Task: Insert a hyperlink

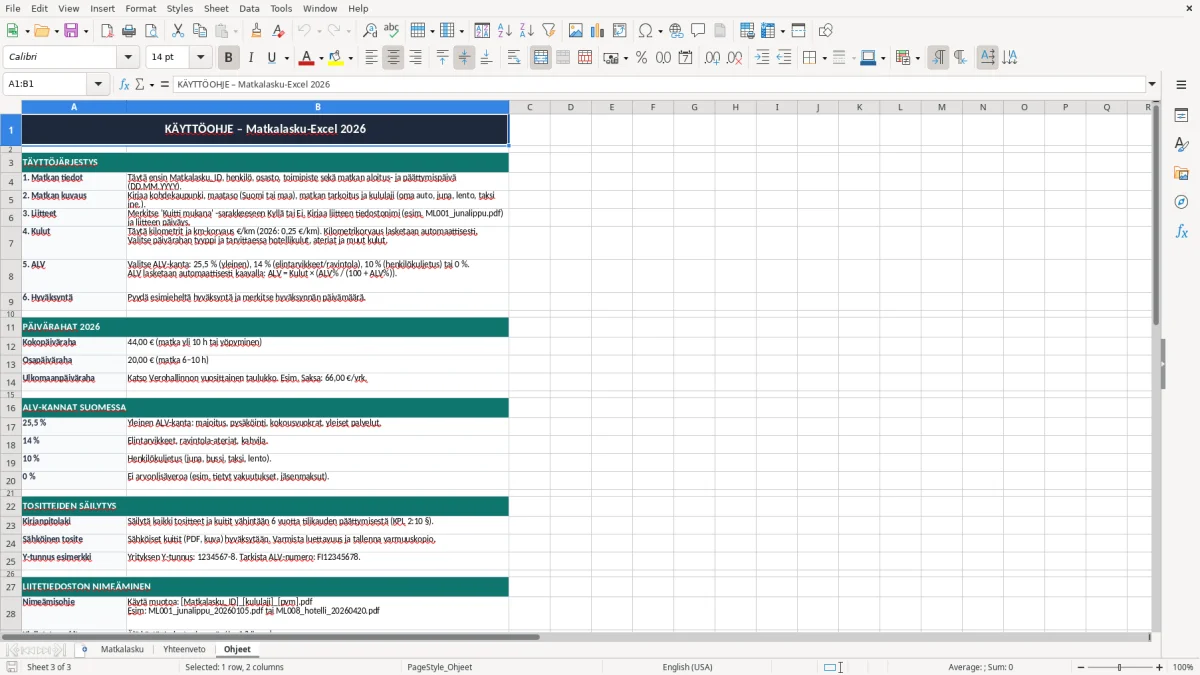Action: coord(676,31)
